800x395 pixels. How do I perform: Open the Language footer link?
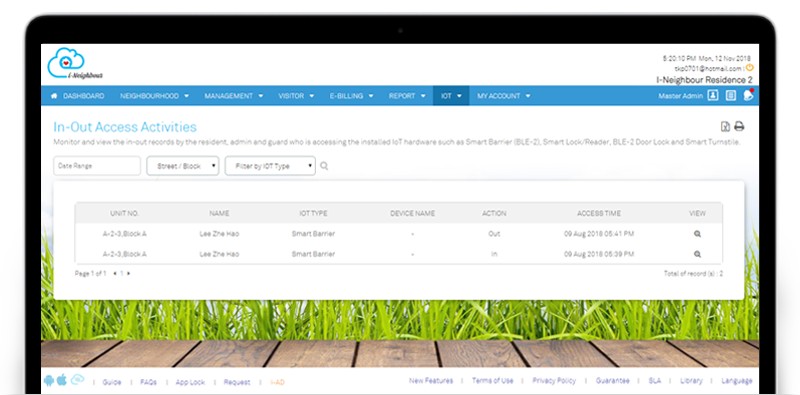737,381
